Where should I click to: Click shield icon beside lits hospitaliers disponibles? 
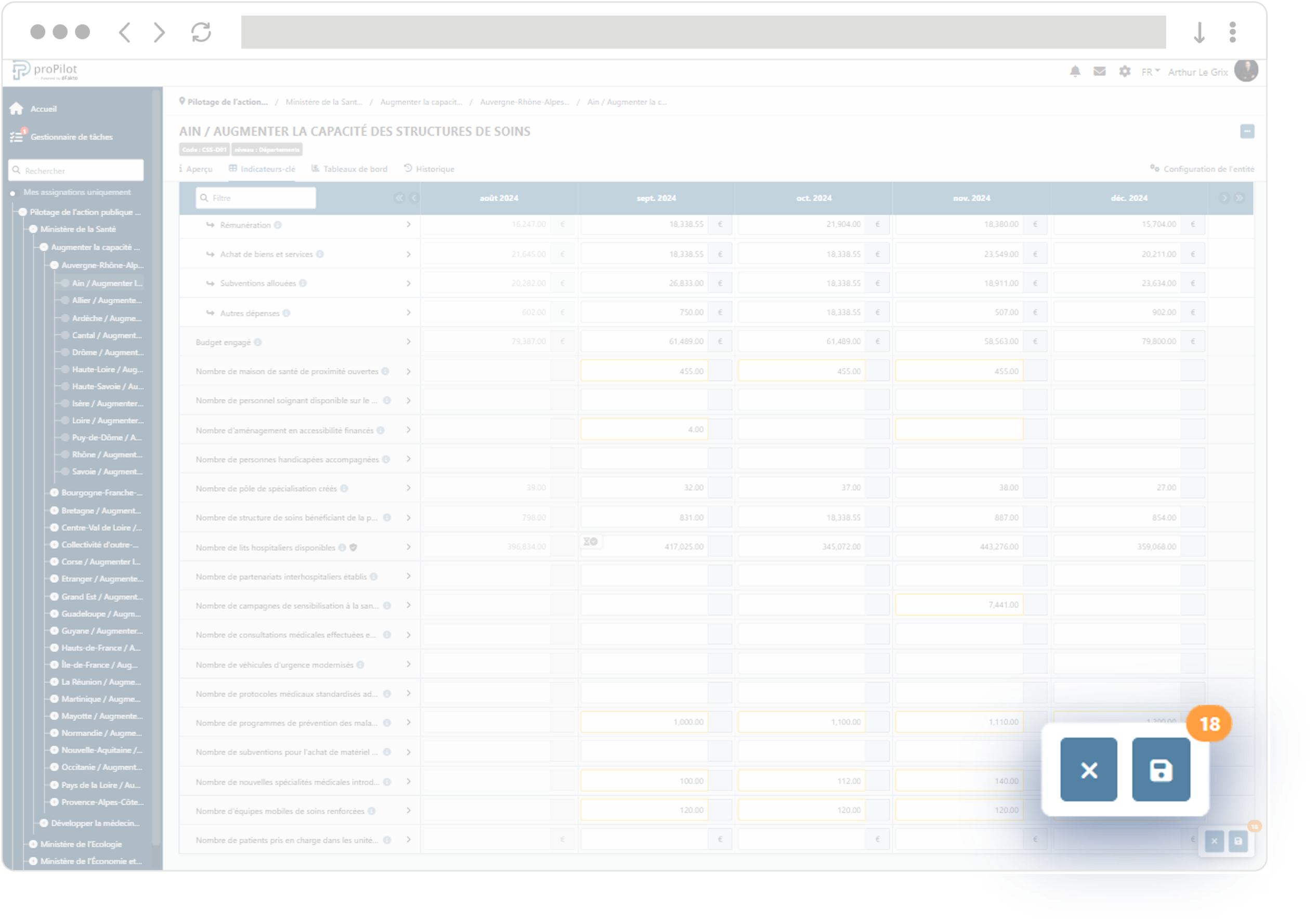pos(354,548)
